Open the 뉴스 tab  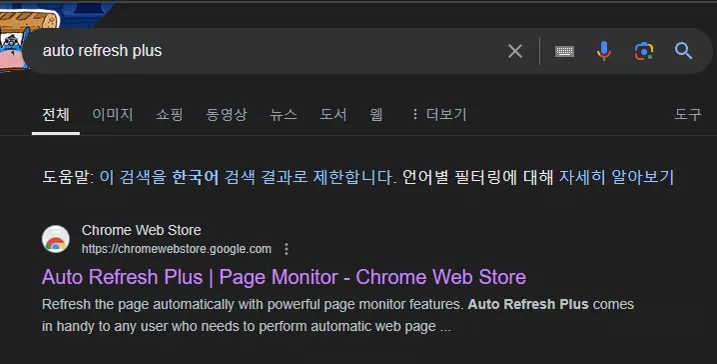click(x=283, y=114)
